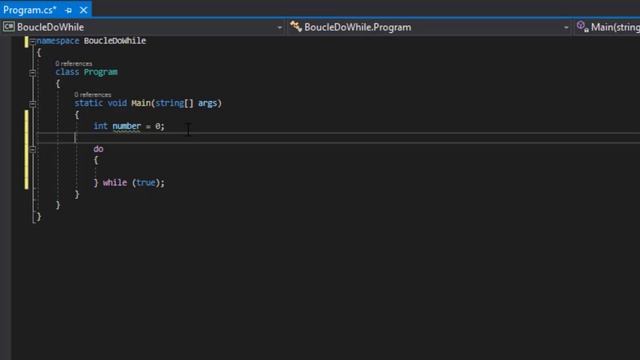Click 'true' inside the while condition
The width and height of the screenshot is (640, 360).
tap(146, 182)
